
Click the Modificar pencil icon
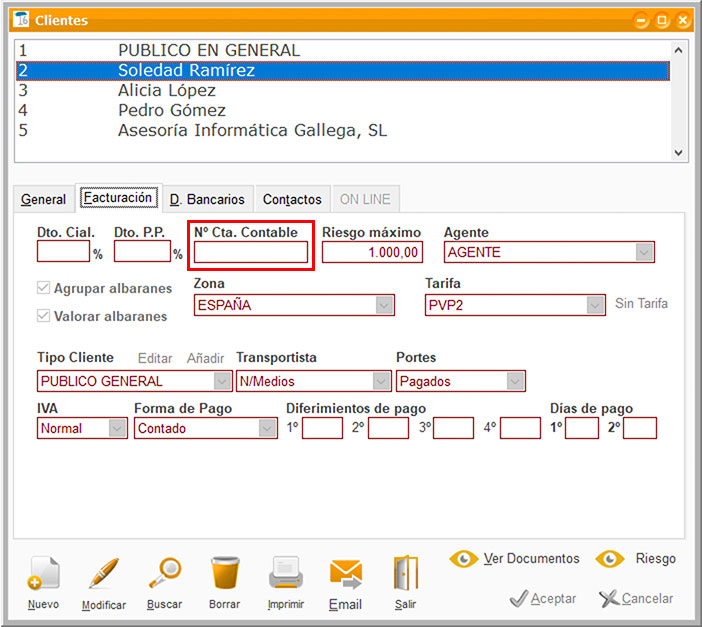tap(103, 573)
